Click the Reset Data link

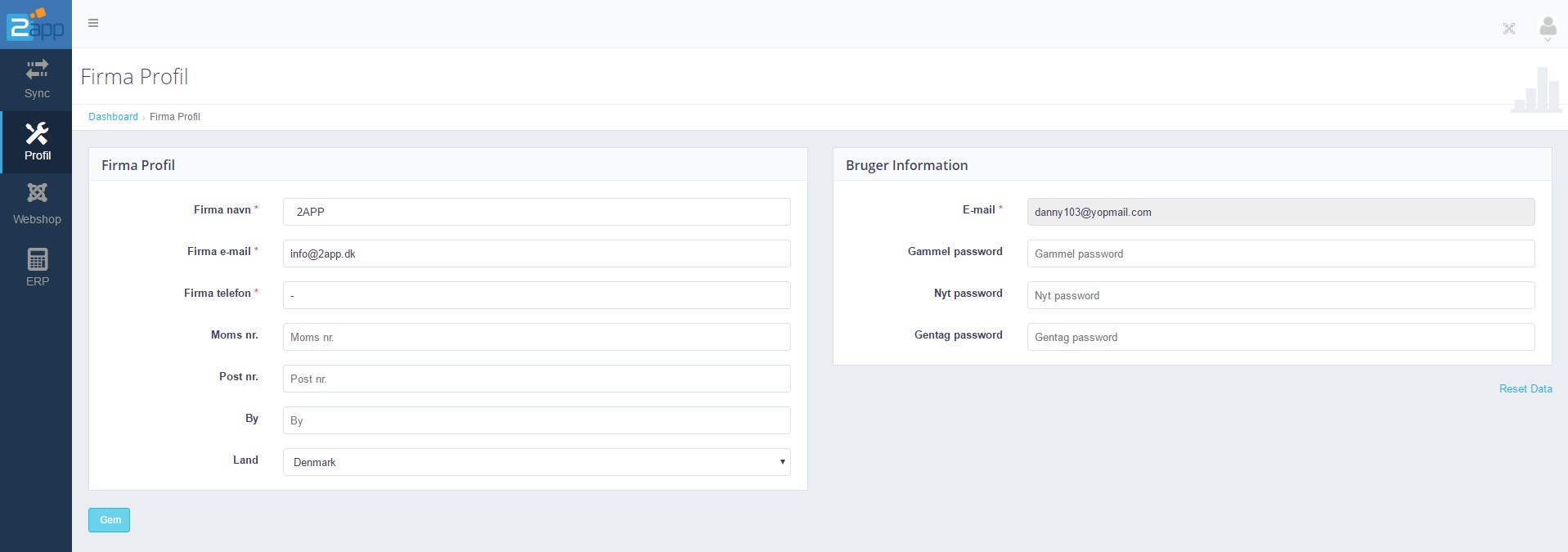click(x=1525, y=388)
